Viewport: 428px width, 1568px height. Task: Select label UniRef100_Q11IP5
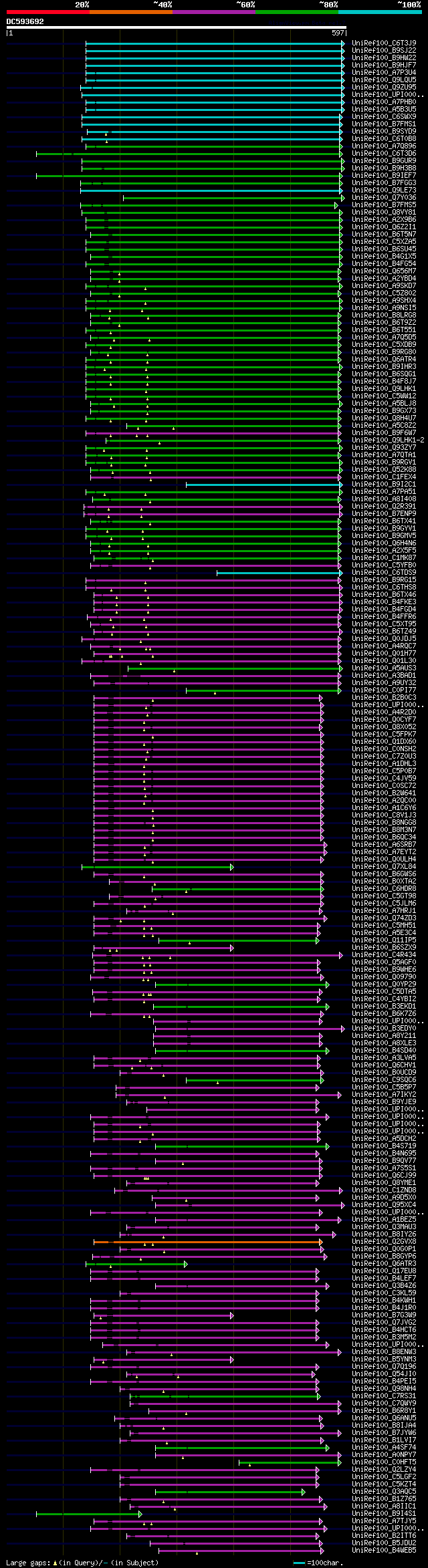click(x=384, y=940)
